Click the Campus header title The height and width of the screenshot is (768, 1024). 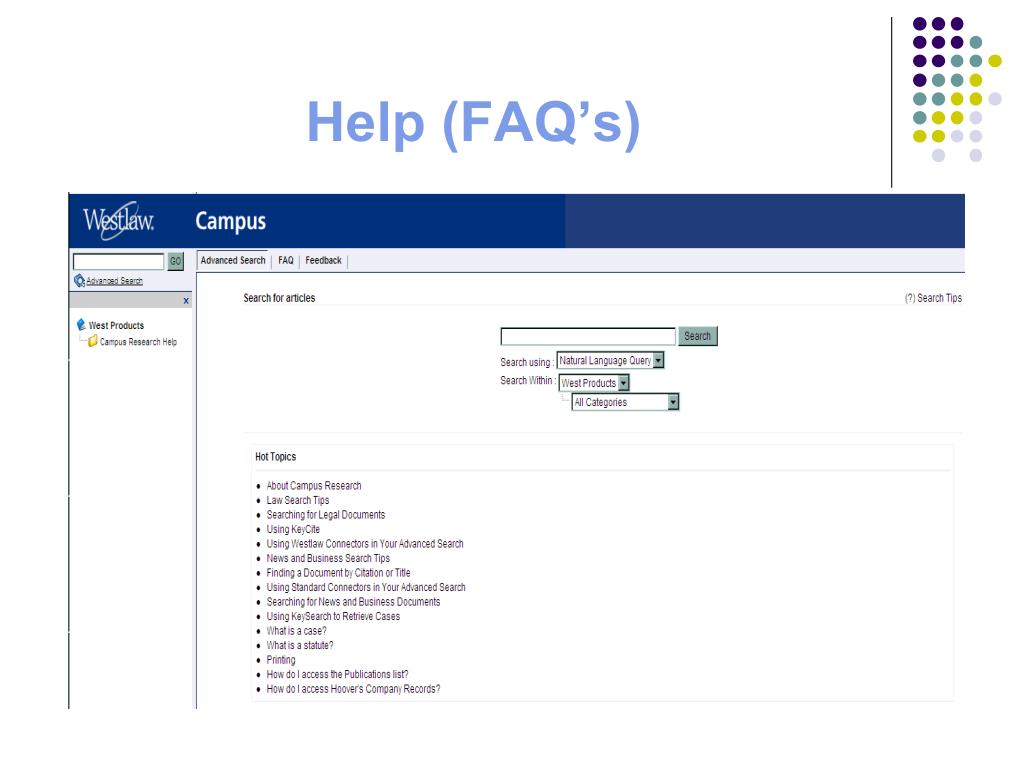coord(231,221)
